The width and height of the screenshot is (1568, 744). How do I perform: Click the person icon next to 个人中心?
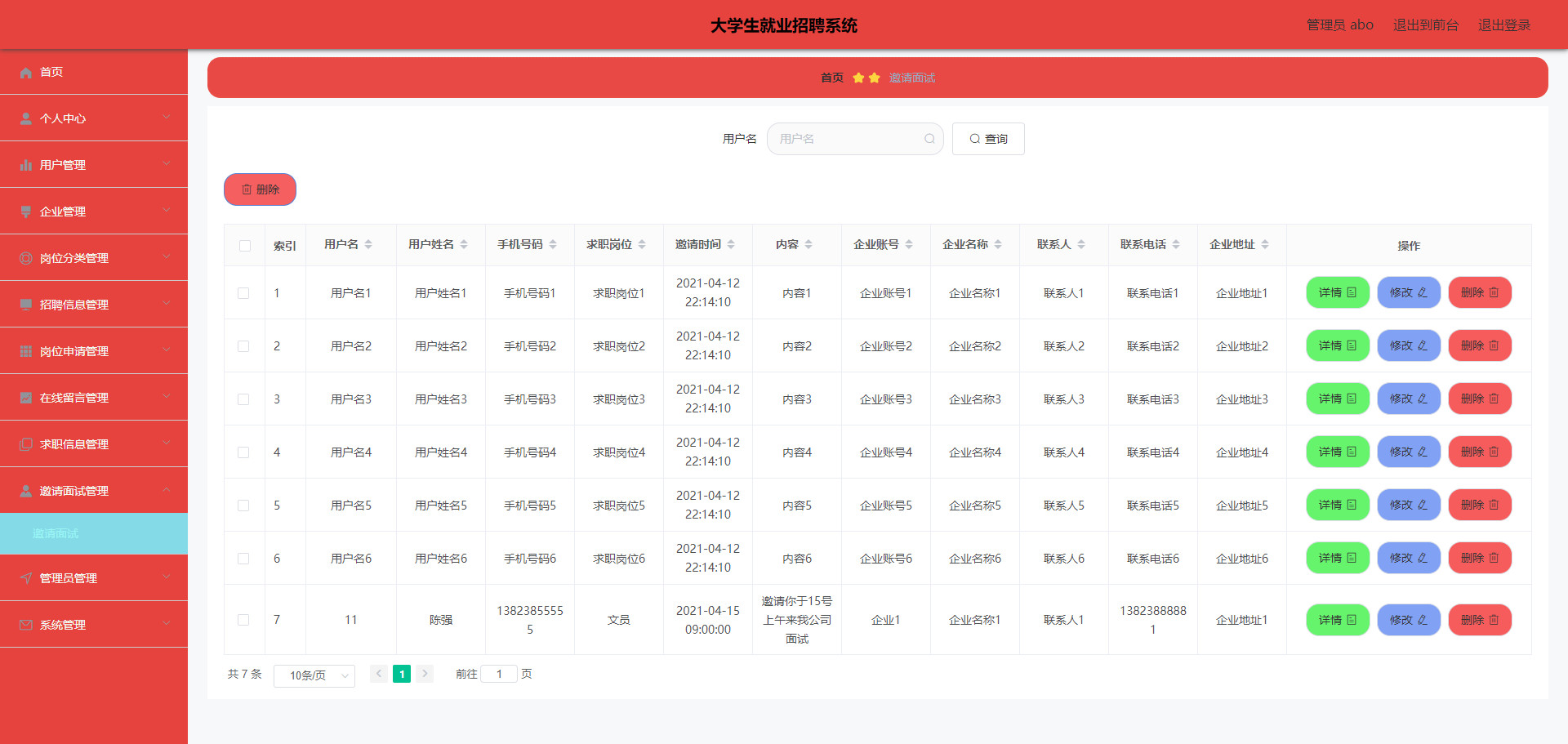coord(26,118)
